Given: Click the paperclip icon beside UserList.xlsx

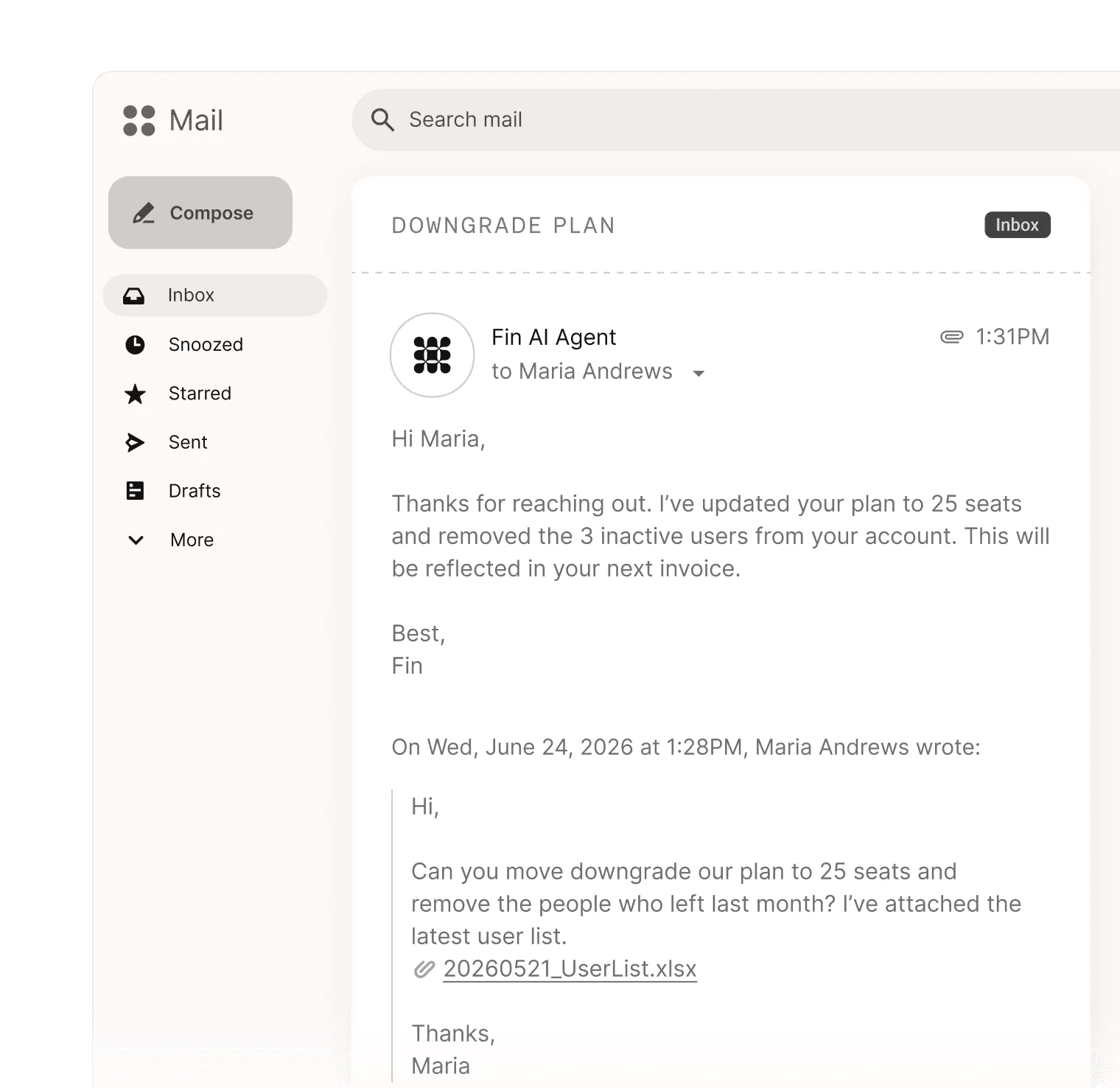Looking at the screenshot, I should click(x=424, y=969).
